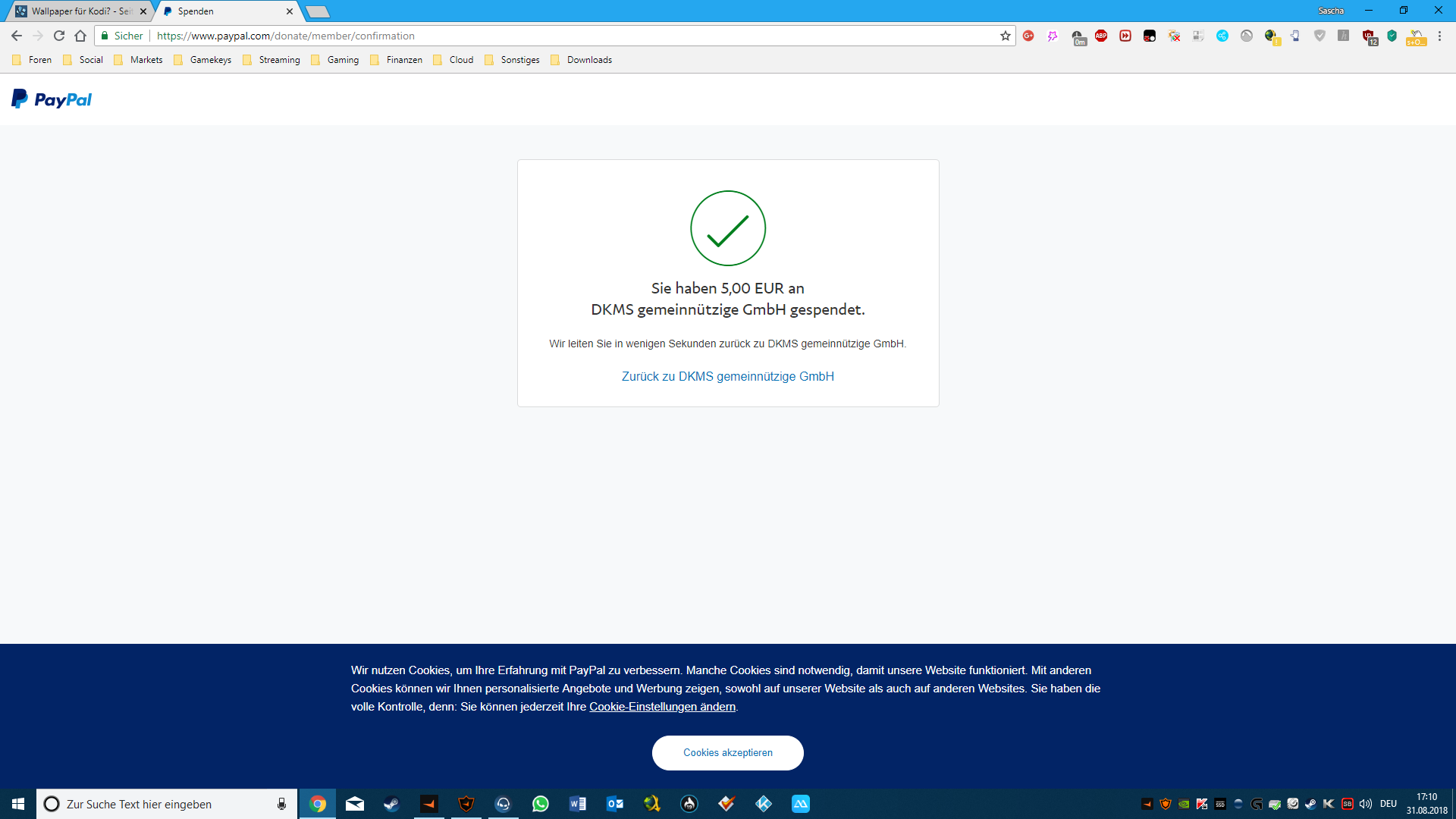Viewport: 1456px width, 819px height.
Task: Click the Logitech G tray icon
Action: tap(1257, 804)
